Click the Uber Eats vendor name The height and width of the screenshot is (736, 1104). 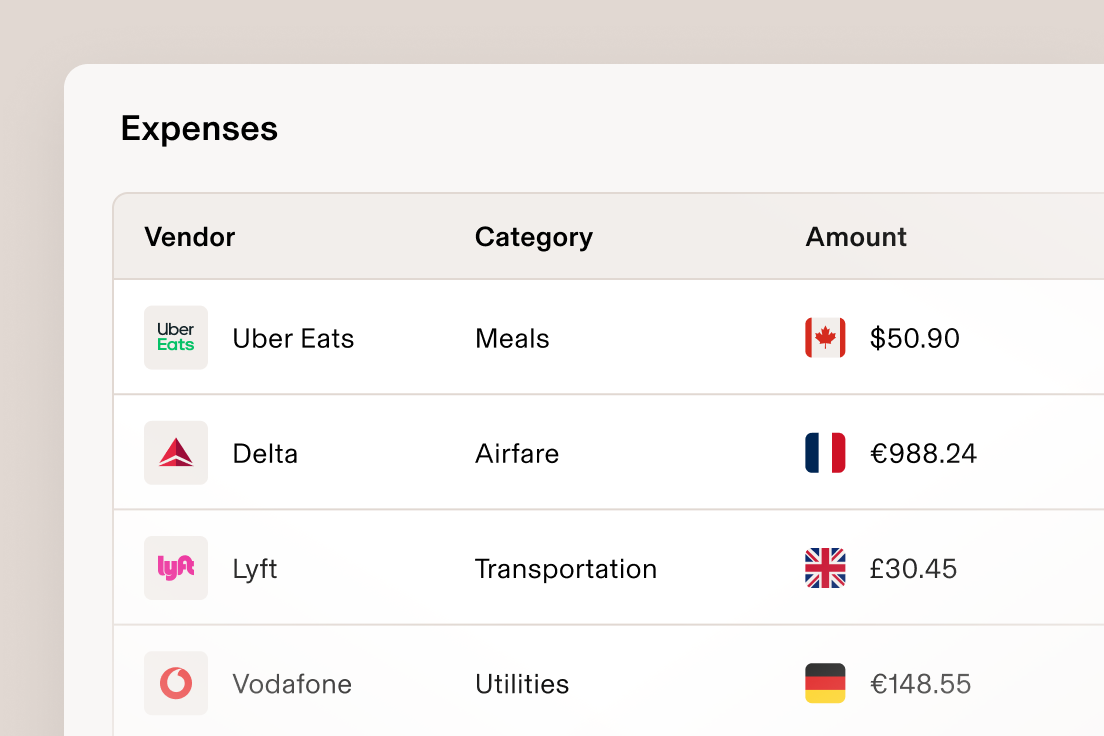point(293,338)
